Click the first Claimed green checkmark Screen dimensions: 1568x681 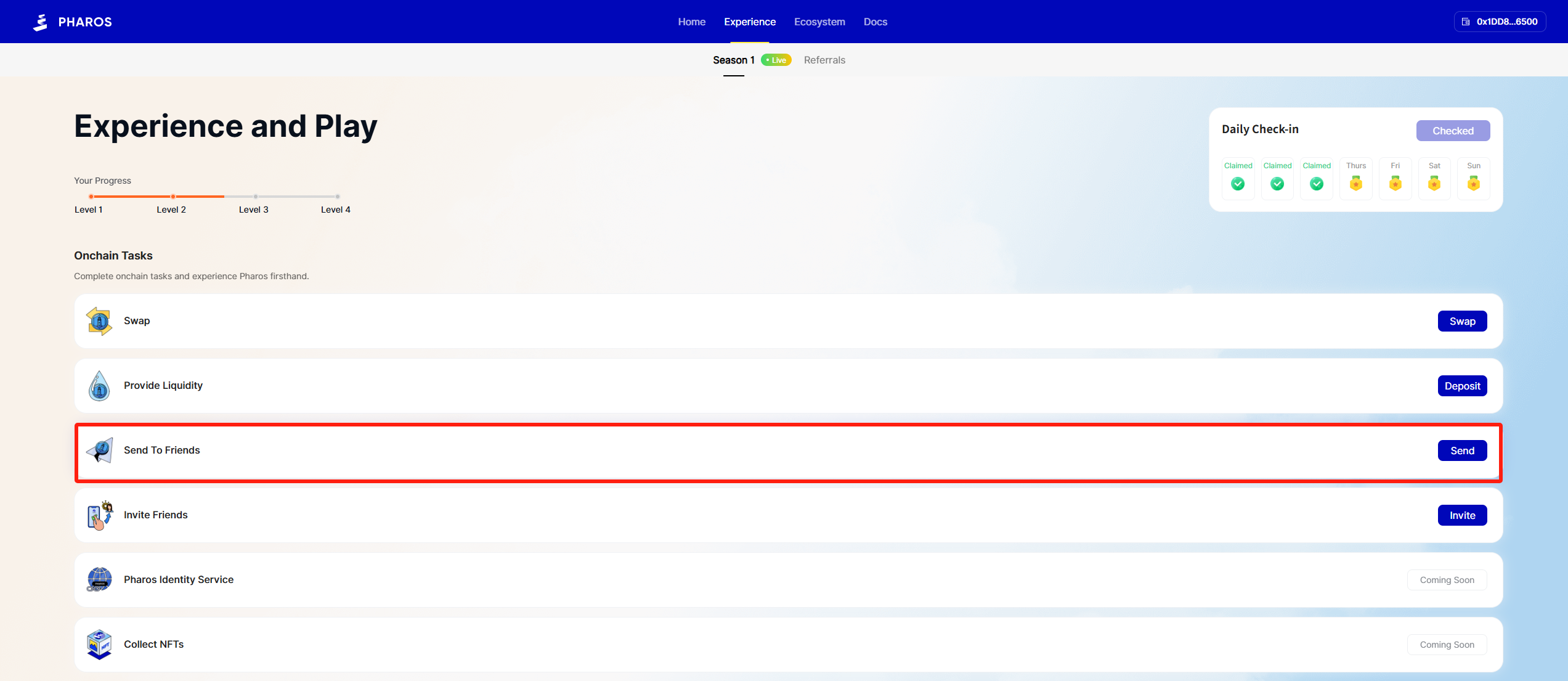tap(1238, 184)
